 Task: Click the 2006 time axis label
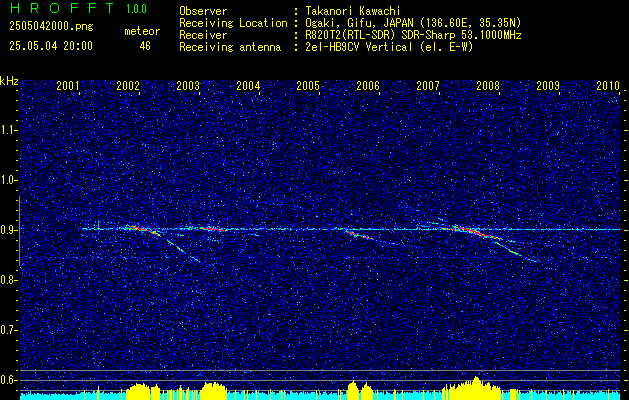pyautogui.click(x=368, y=85)
